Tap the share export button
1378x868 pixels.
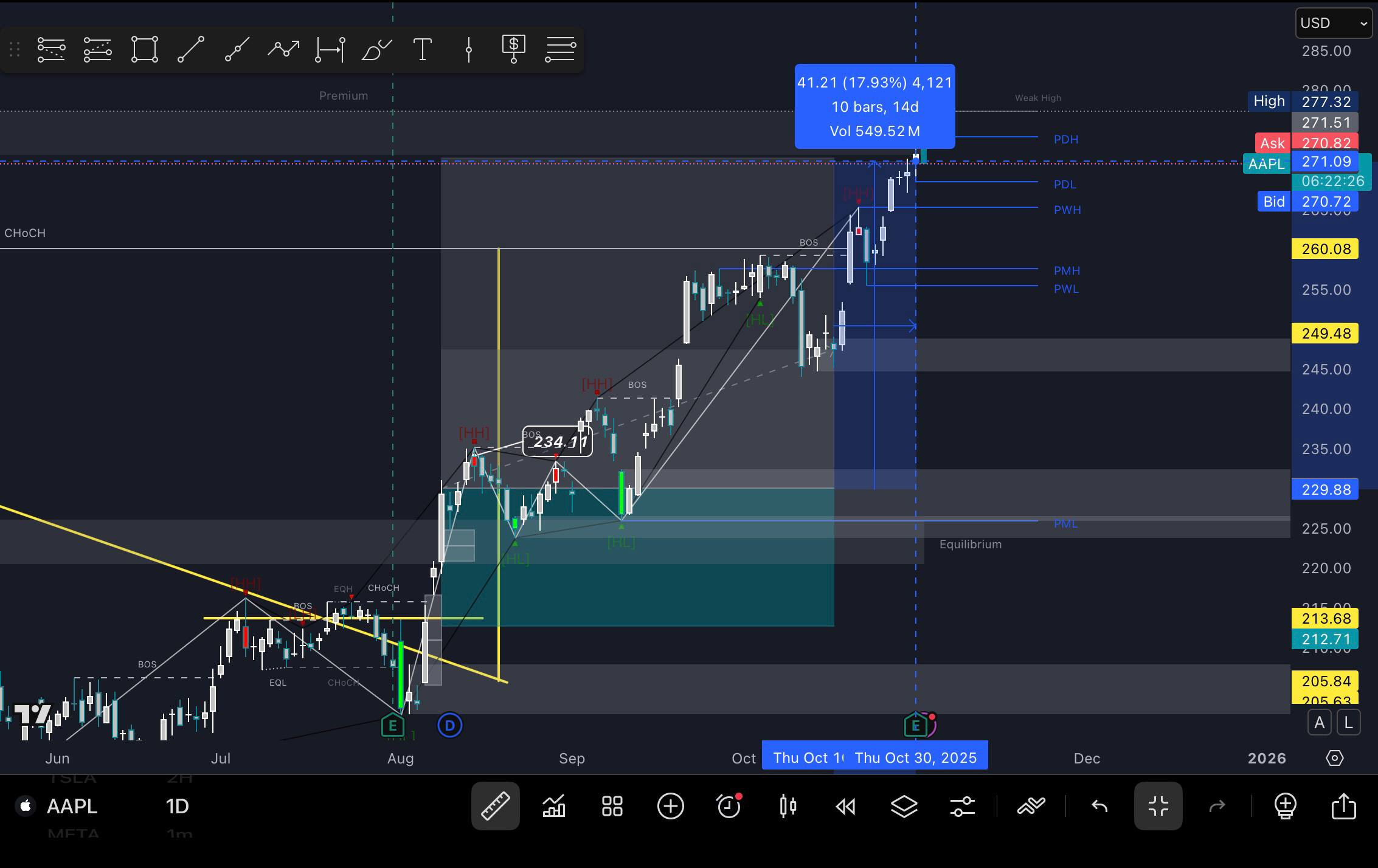click(1343, 806)
